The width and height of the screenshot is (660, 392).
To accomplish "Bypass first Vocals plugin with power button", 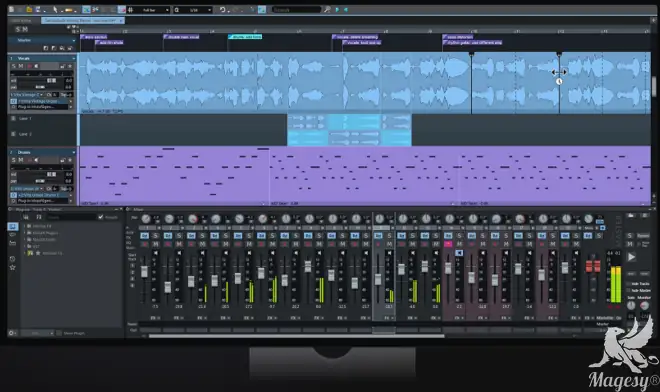I will [x=13, y=101].
